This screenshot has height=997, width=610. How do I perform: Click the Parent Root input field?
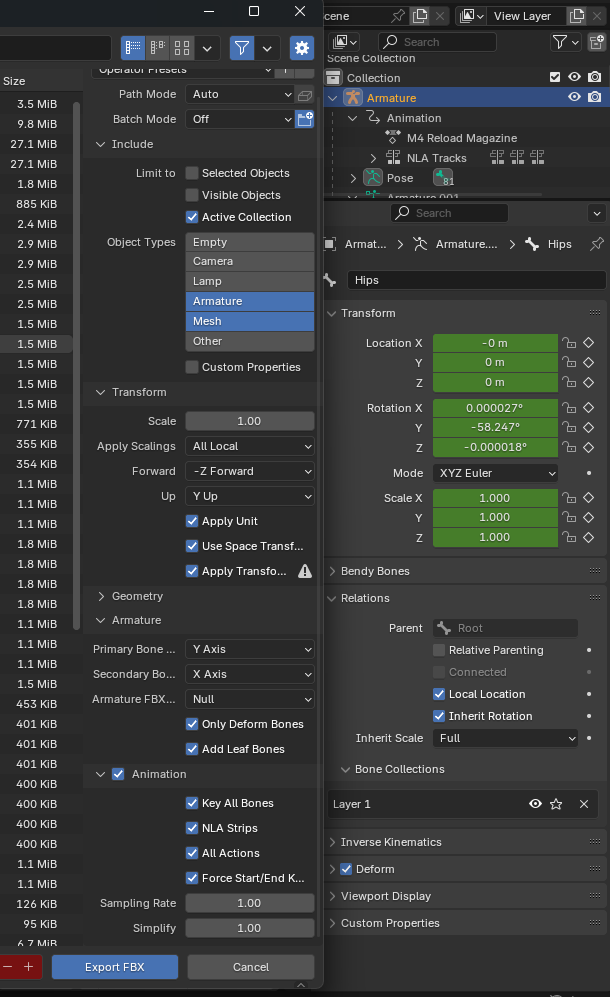pos(505,628)
